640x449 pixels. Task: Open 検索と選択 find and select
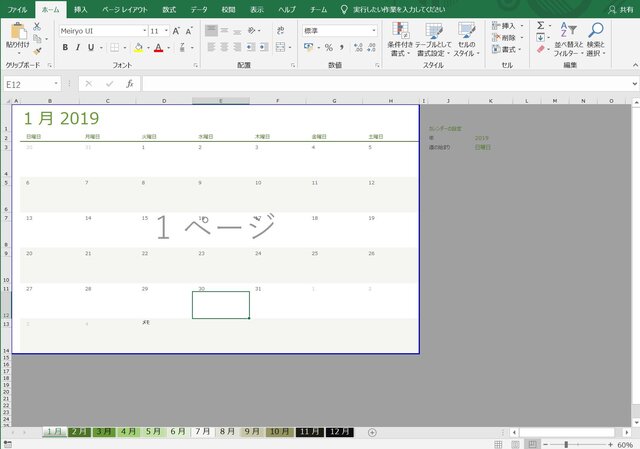point(596,40)
